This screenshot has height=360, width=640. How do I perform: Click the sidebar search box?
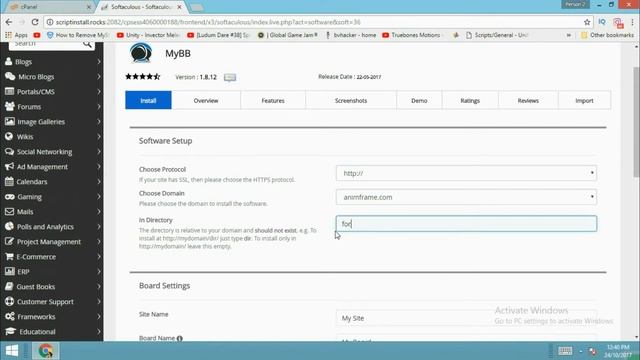(x=51, y=44)
